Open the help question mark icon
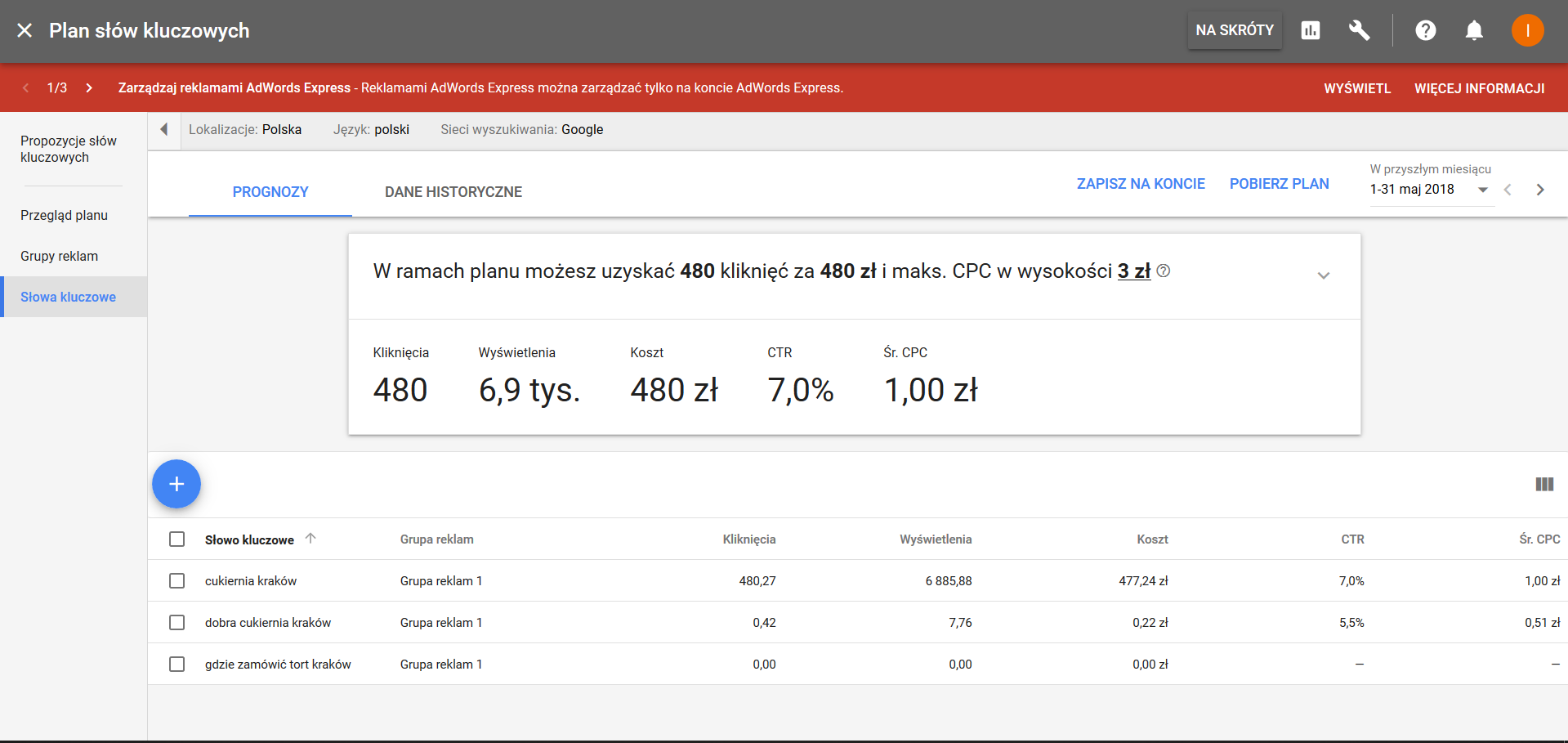 1426,30
